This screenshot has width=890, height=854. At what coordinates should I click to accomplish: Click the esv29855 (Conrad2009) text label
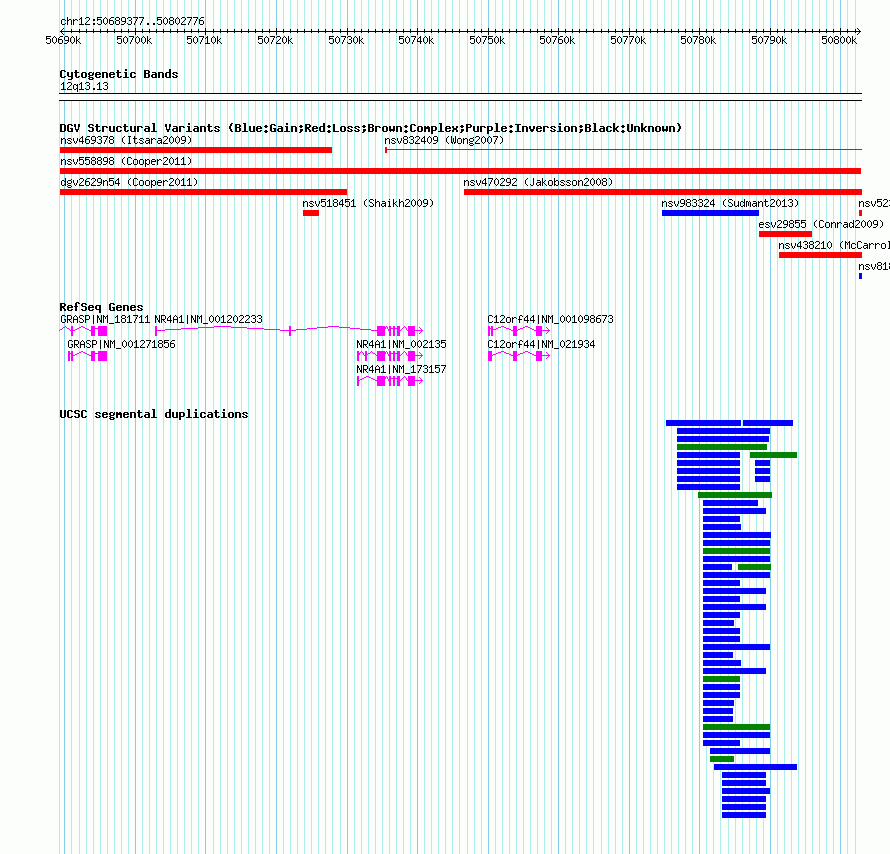click(821, 224)
